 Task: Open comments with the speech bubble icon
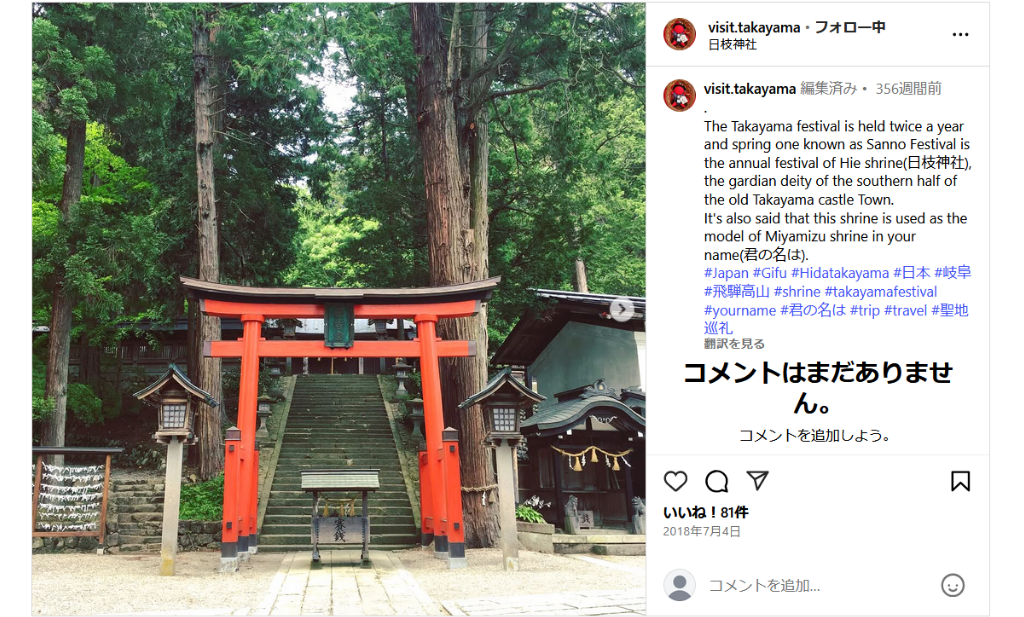[716, 481]
